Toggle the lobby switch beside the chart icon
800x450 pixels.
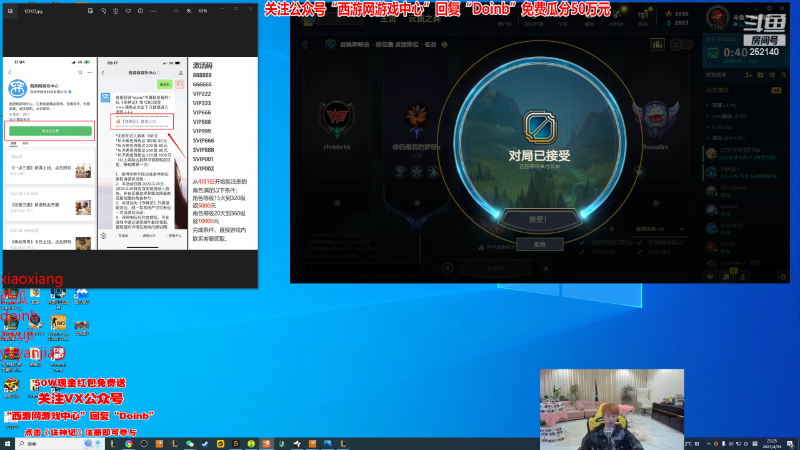click(x=681, y=45)
